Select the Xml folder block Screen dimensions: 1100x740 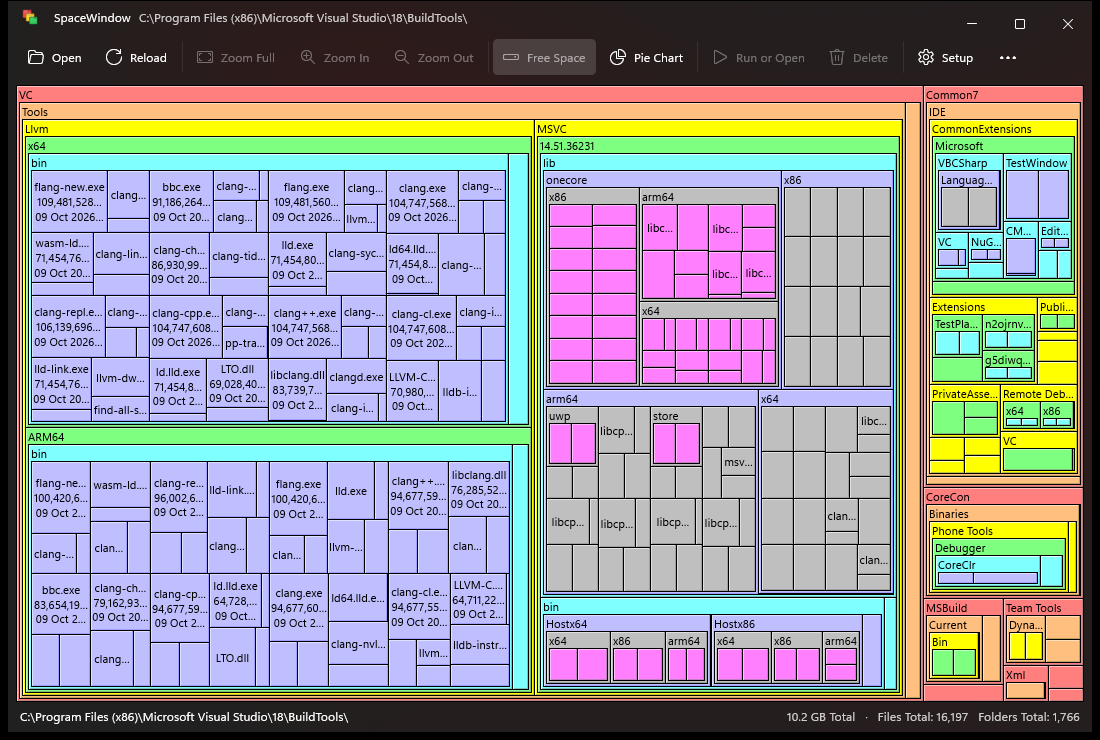1026,681
